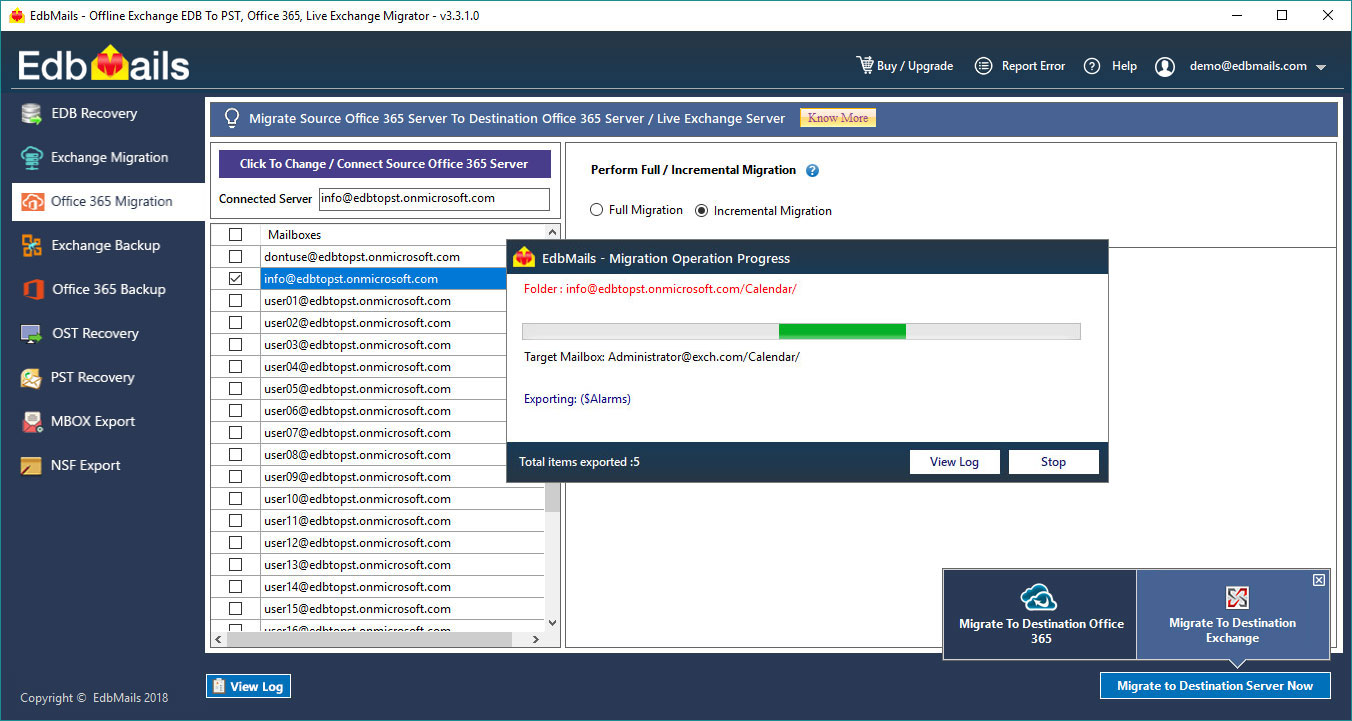Uncheck info@edbtopst.onmicrosoft.com mailbox
Image resolution: width=1352 pixels, height=721 pixels.
(x=235, y=278)
